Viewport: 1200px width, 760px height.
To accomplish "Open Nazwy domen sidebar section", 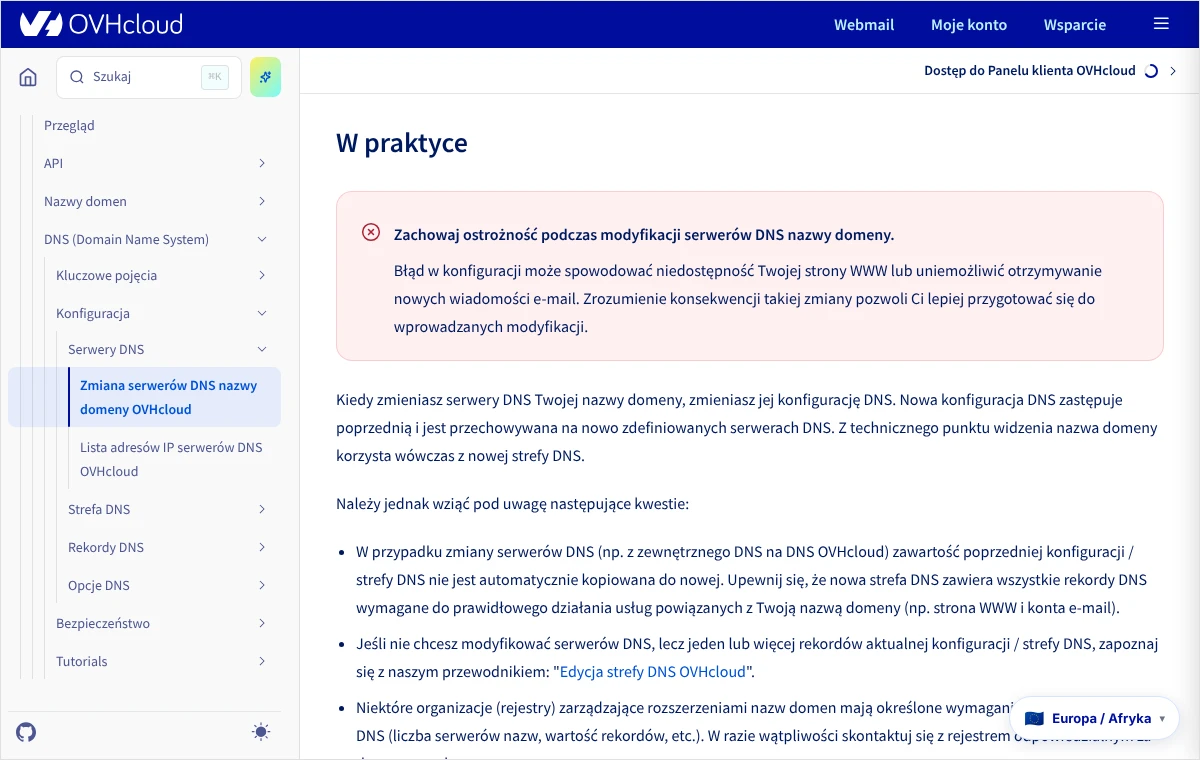I will click(x=85, y=201).
